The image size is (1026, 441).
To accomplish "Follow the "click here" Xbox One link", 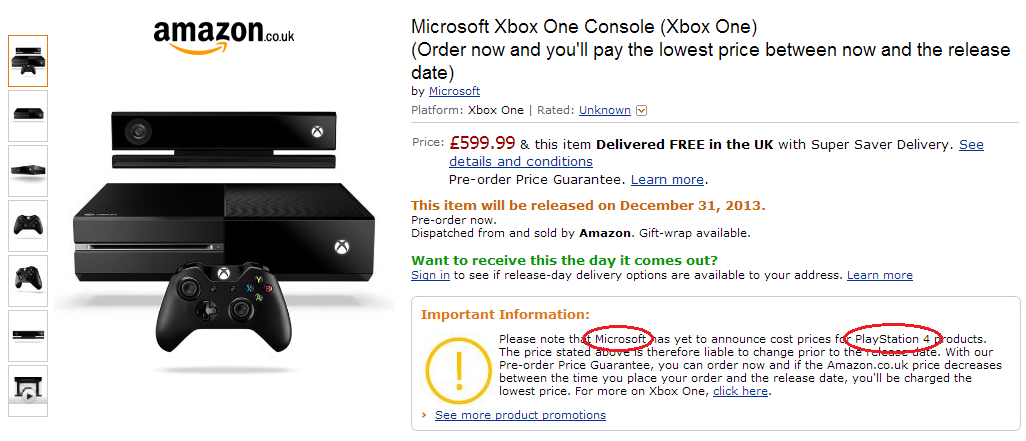I will pyautogui.click(x=740, y=391).
